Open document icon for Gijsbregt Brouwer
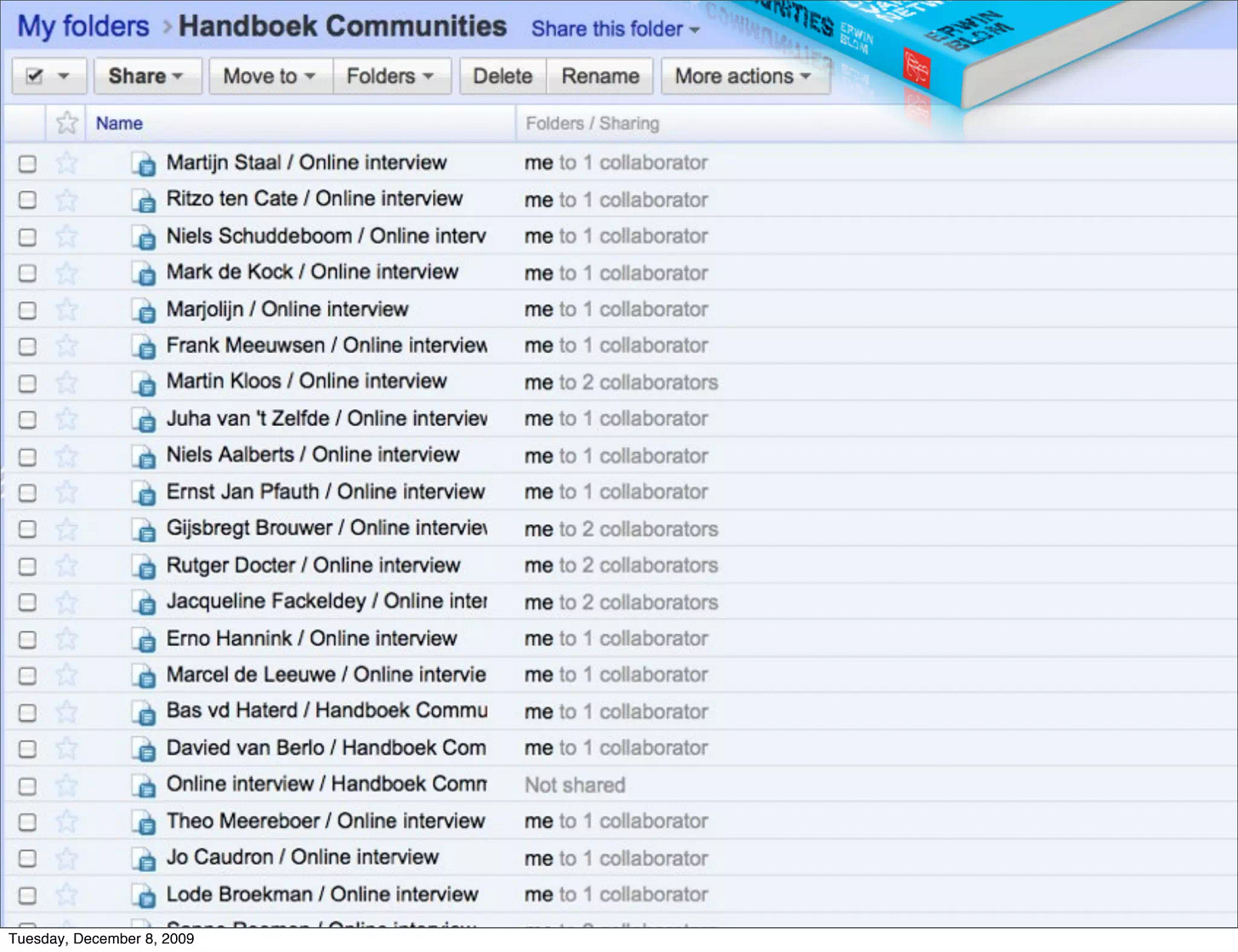The image size is (1238, 952). (x=144, y=530)
